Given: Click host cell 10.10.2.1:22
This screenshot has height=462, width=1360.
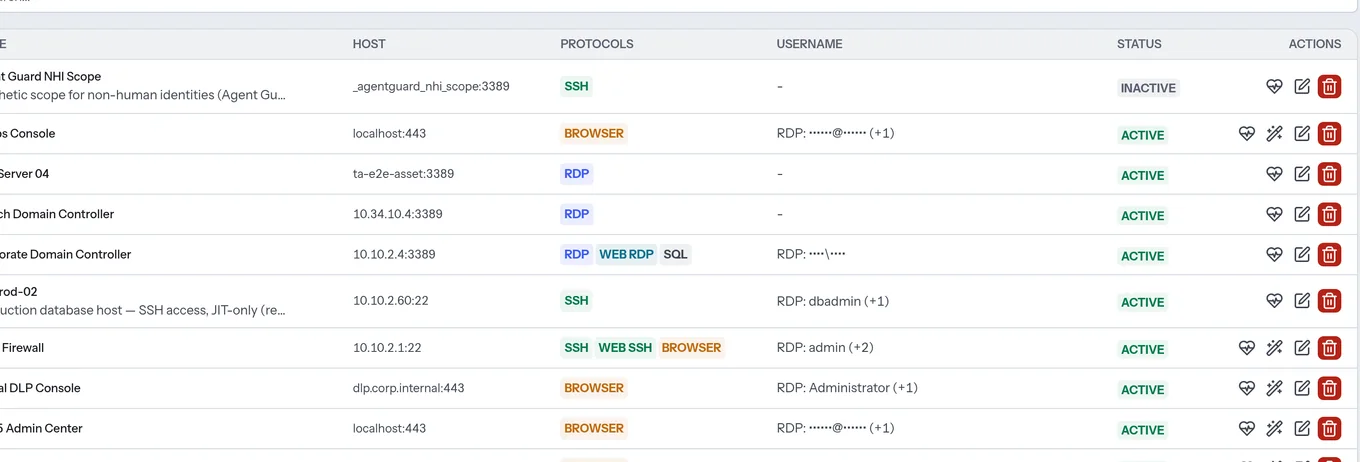Looking at the screenshot, I should [387, 348].
